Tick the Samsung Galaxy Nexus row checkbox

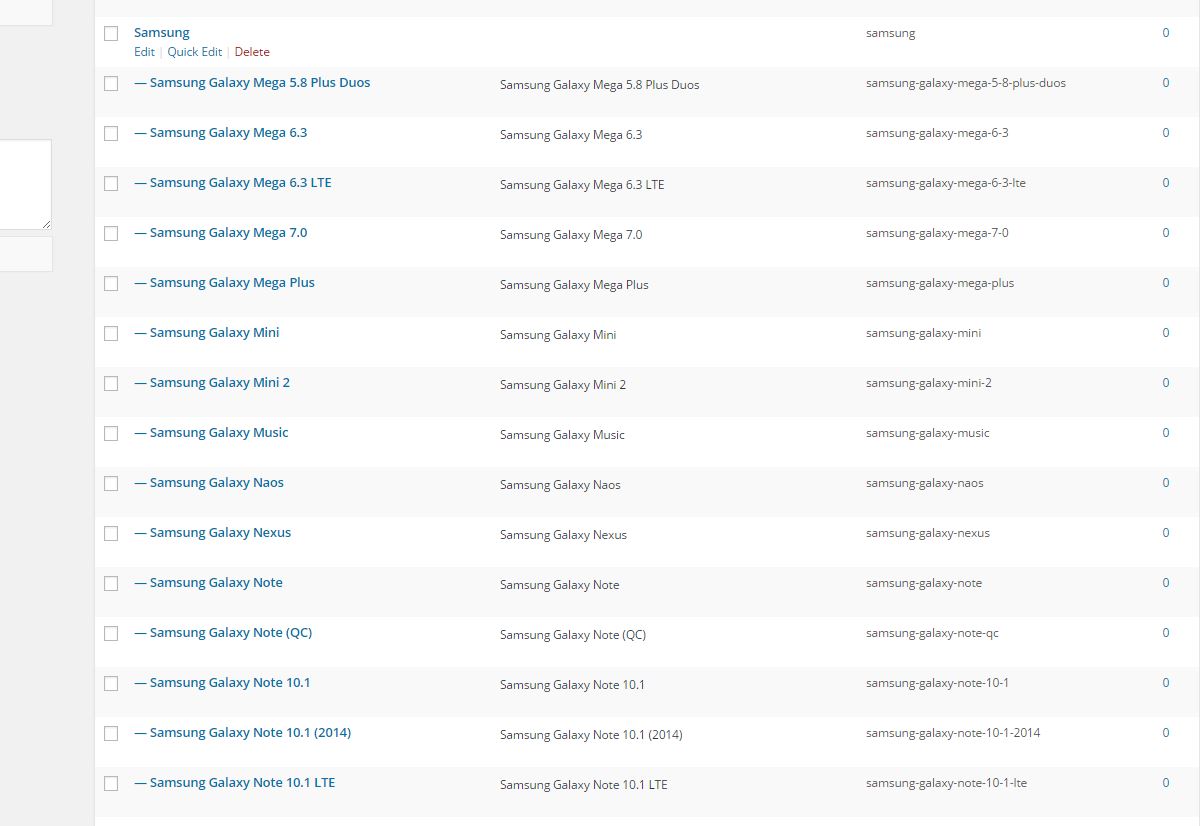tap(111, 534)
